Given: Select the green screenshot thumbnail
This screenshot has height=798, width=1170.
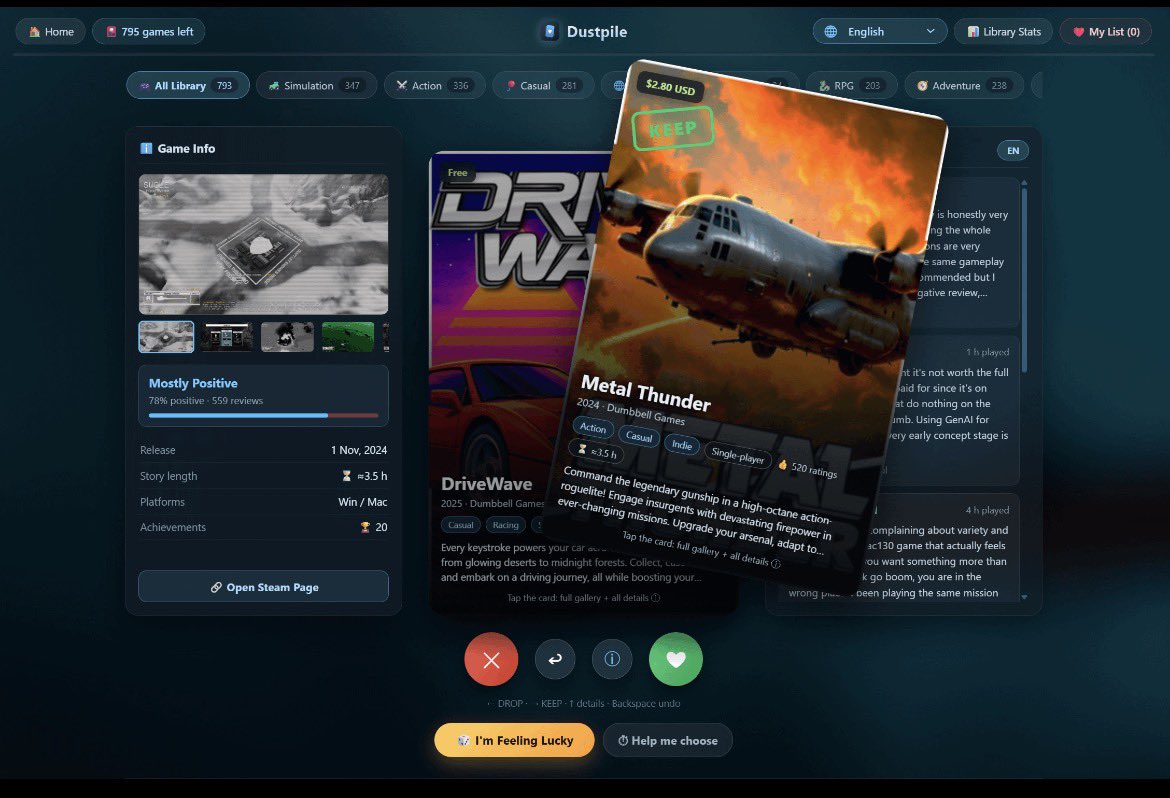Looking at the screenshot, I should pos(348,337).
